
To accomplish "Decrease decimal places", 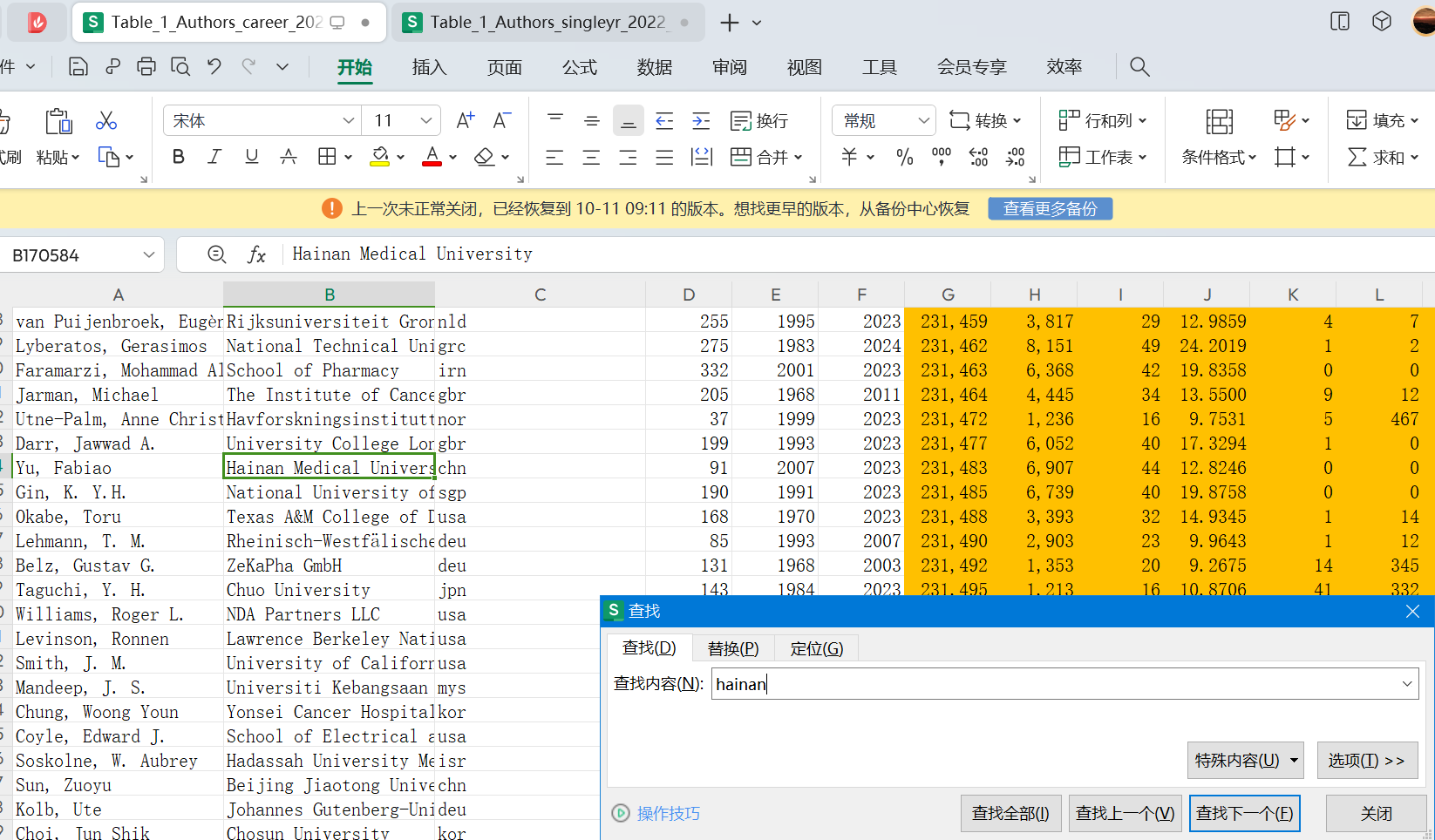I will 1016,157.
